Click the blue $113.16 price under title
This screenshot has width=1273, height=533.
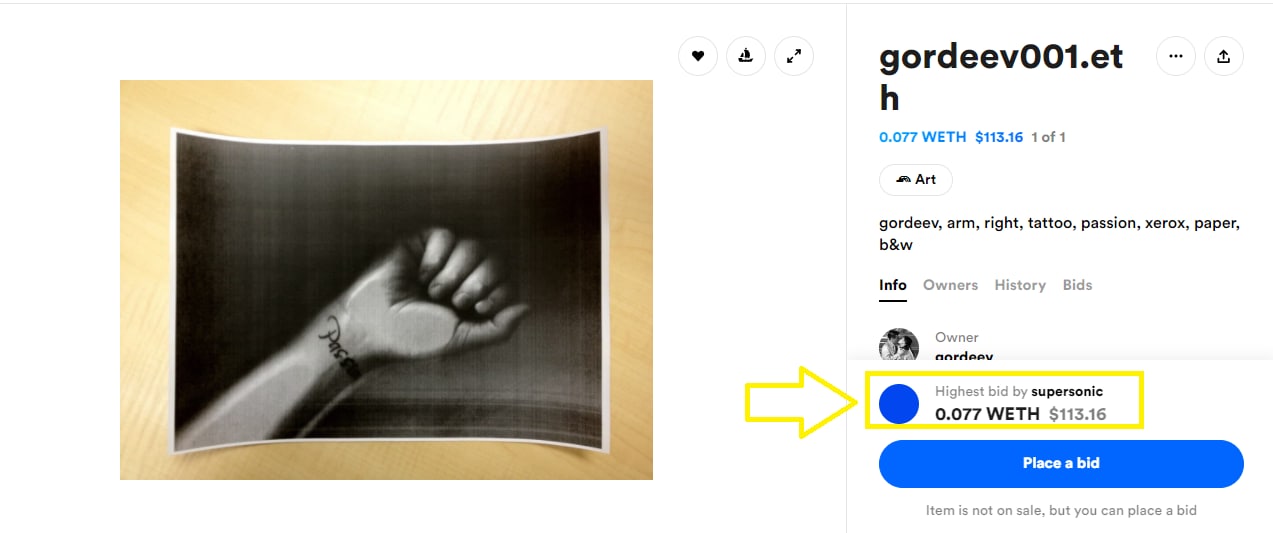pyautogui.click(x=999, y=137)
